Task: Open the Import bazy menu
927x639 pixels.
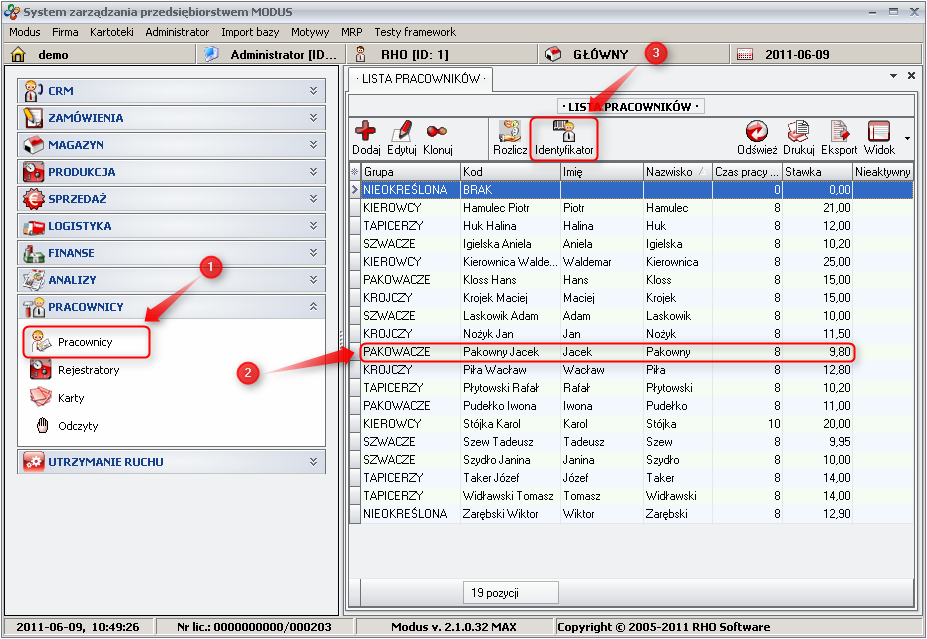Action: (x=250, y=32)
